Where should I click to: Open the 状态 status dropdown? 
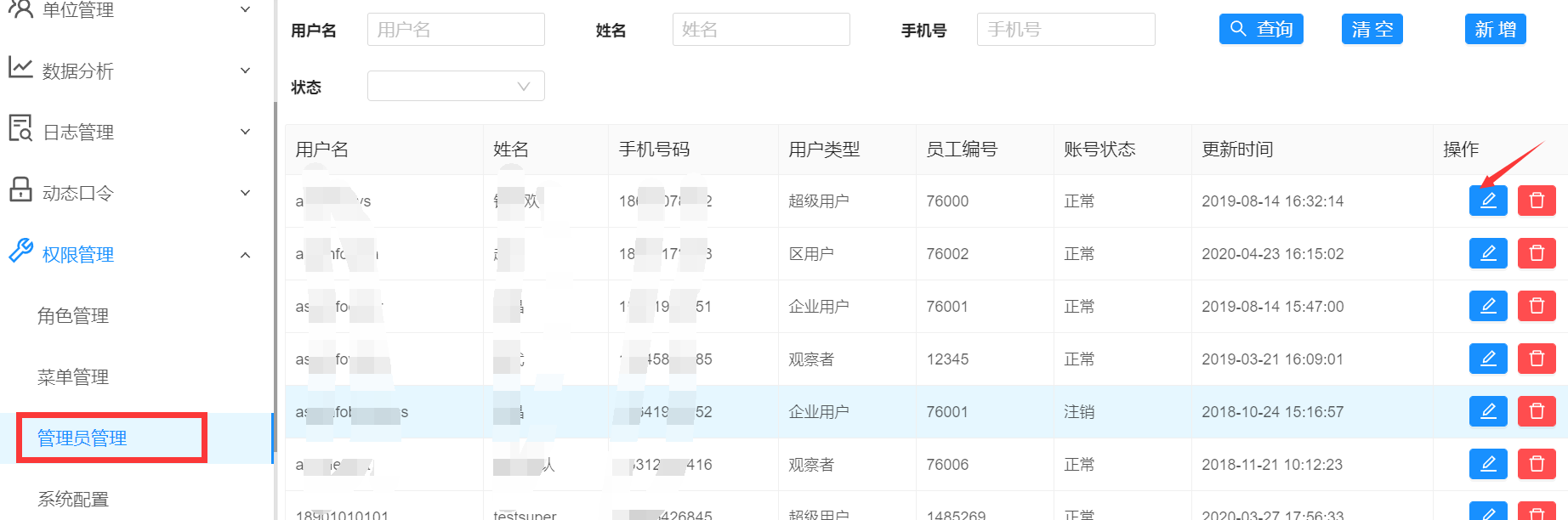(x=456, y=86)
